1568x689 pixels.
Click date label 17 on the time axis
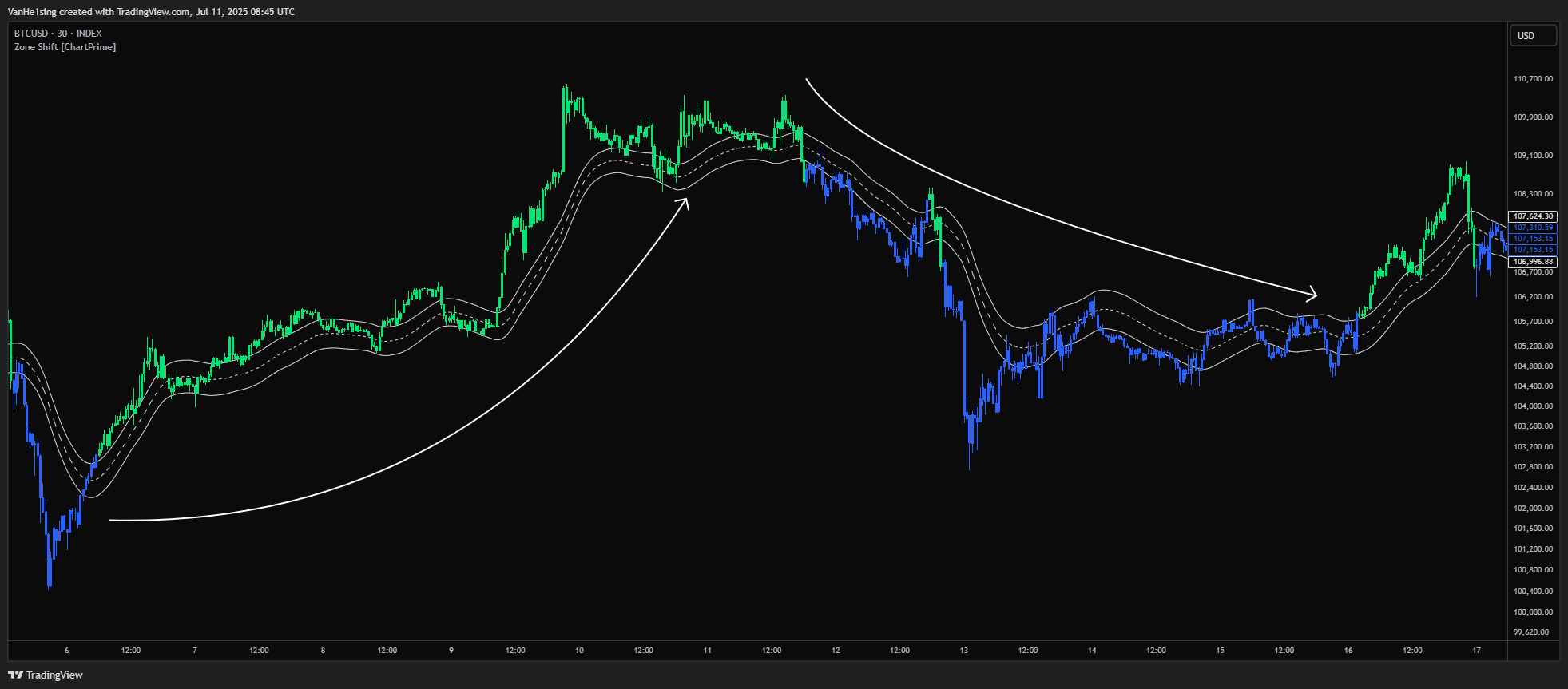pyautogui.click(x=1476, y=651)
